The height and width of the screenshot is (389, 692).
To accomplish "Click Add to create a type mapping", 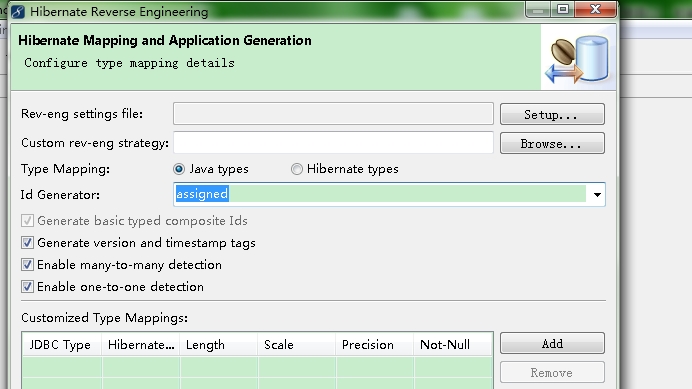I will [x=552, y=344].
